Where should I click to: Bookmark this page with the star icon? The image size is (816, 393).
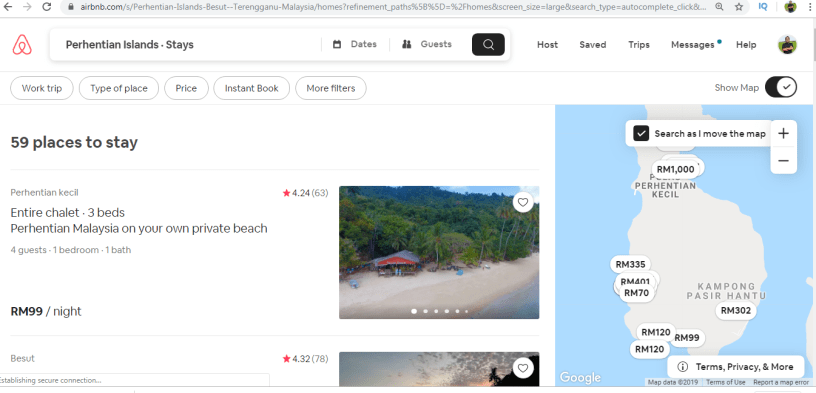point(739,7)
